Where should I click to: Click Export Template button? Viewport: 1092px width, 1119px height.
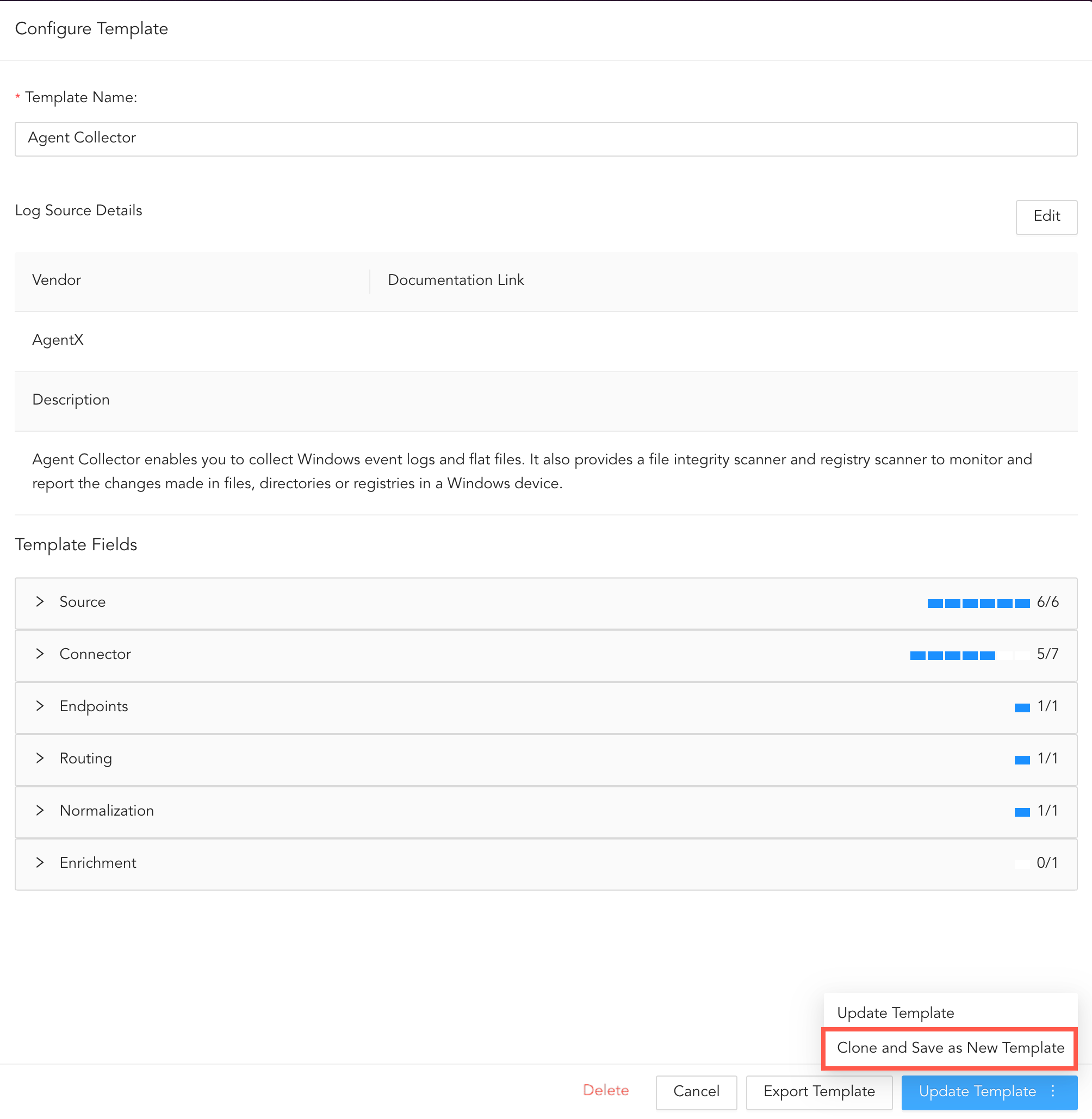point(818,1091)
